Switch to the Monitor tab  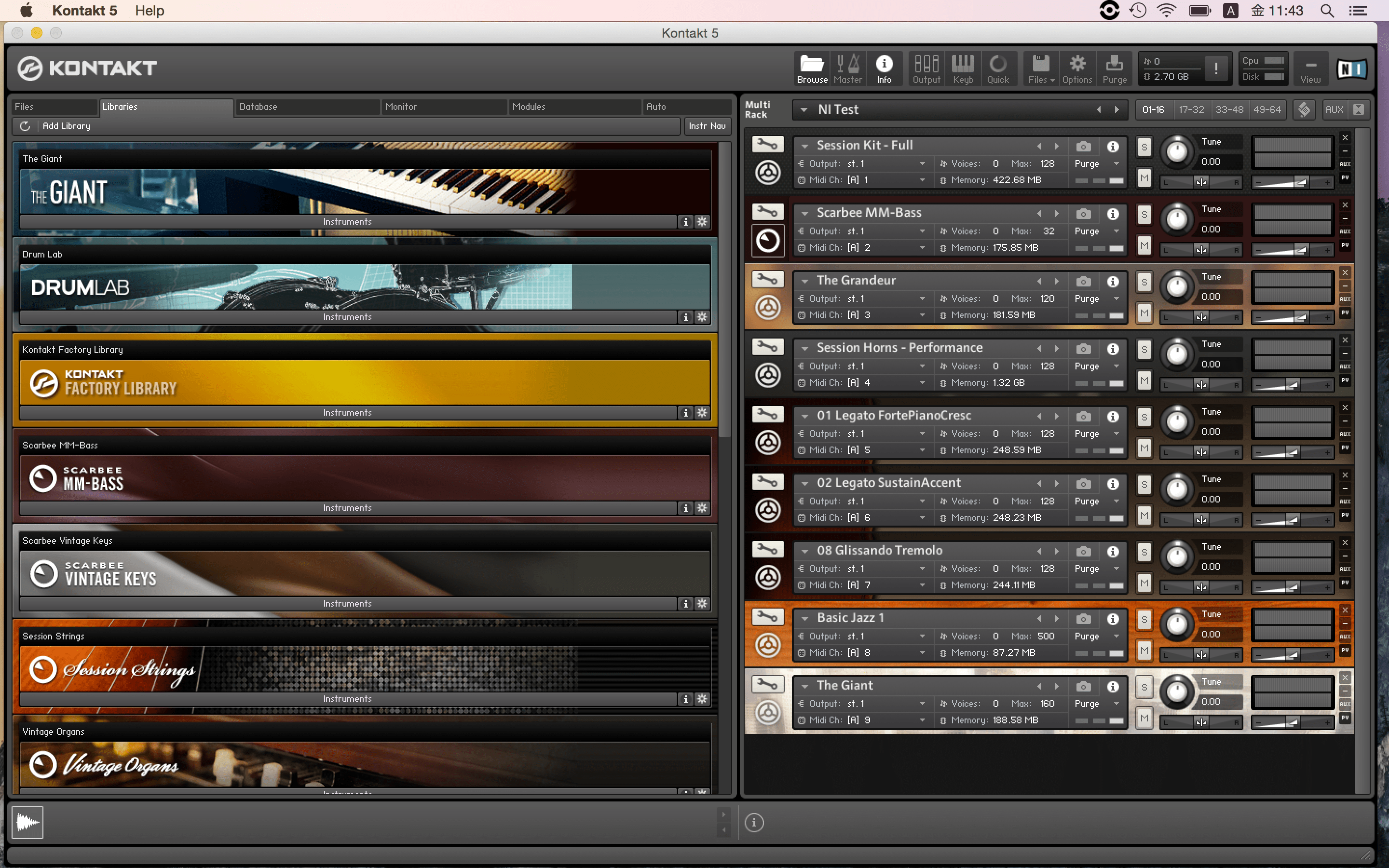(x=444, y=107)
